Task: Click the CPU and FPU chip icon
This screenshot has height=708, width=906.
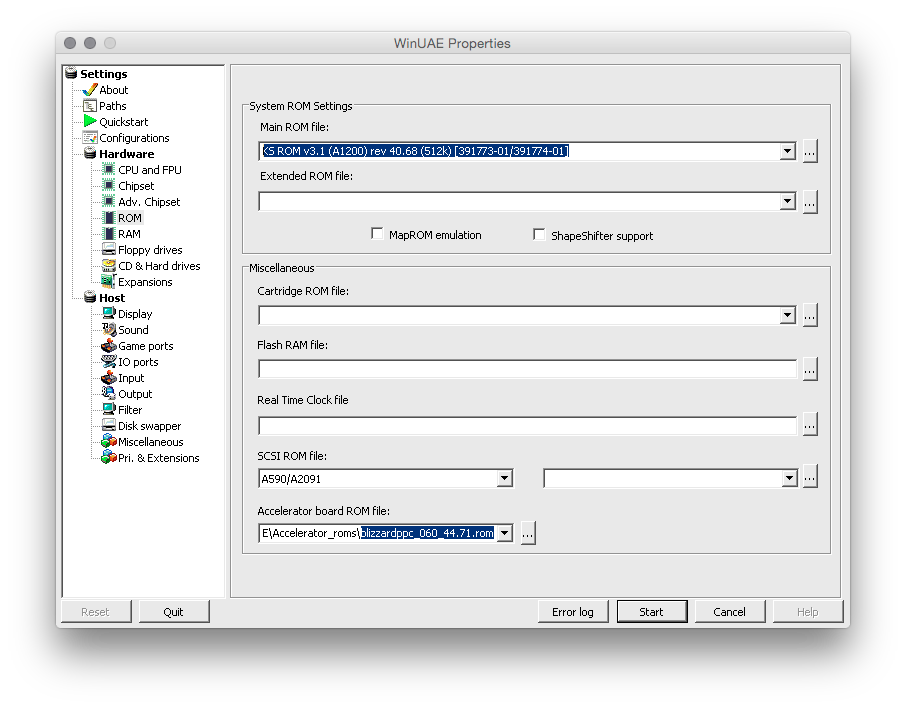Action: [x=109, y=169]
